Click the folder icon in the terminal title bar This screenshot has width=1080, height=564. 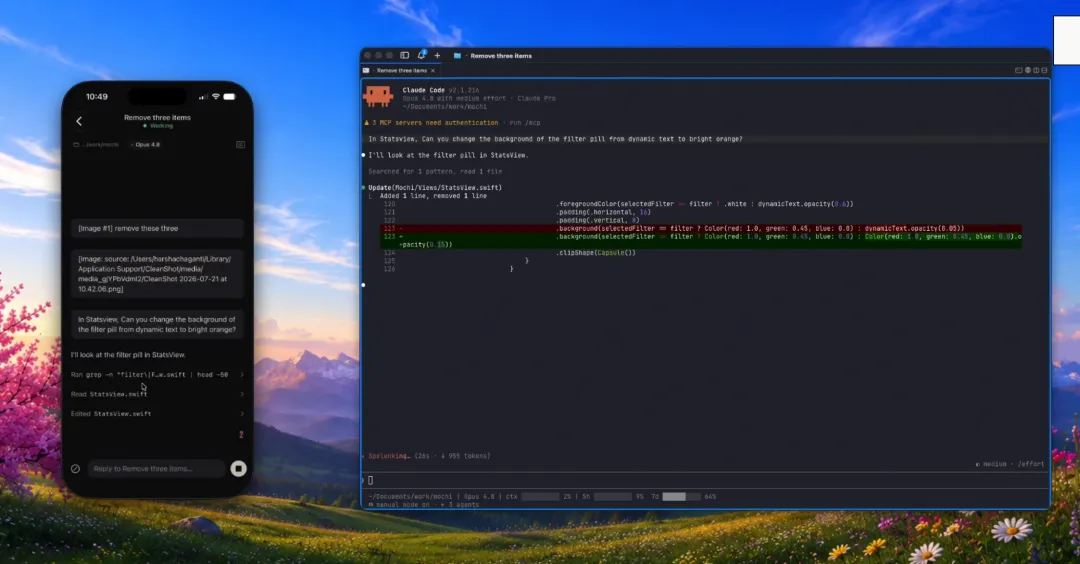(457, 56)
